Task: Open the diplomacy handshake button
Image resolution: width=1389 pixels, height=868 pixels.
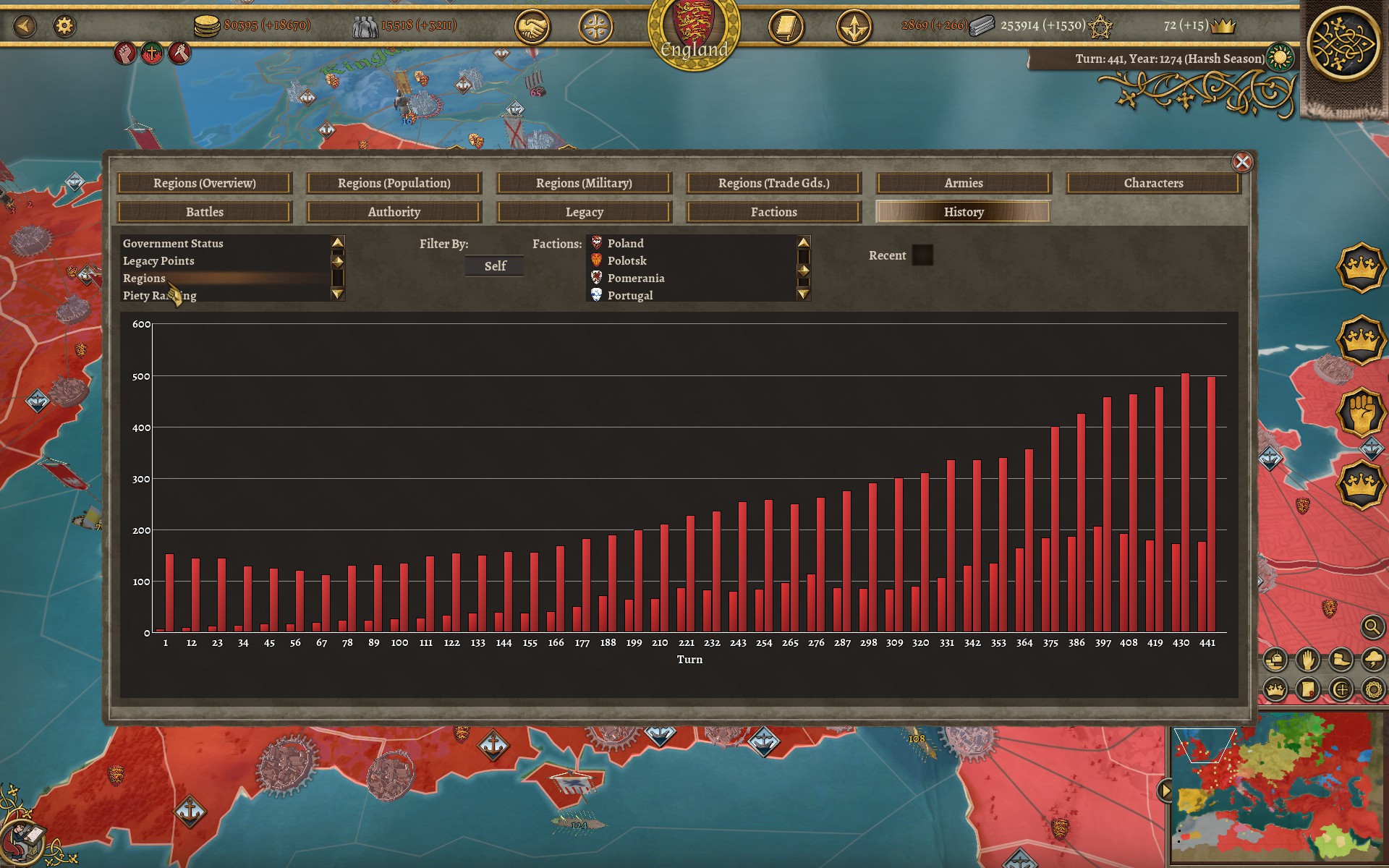Action: [x=532, y=27]
